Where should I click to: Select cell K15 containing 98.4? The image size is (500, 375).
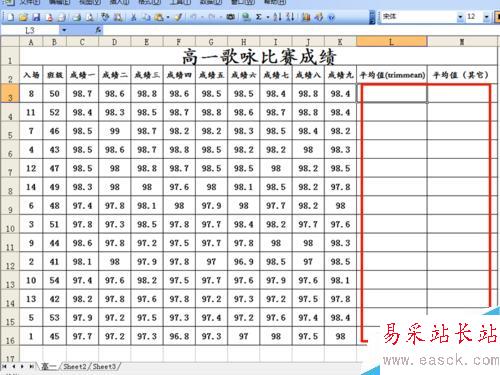340,317
